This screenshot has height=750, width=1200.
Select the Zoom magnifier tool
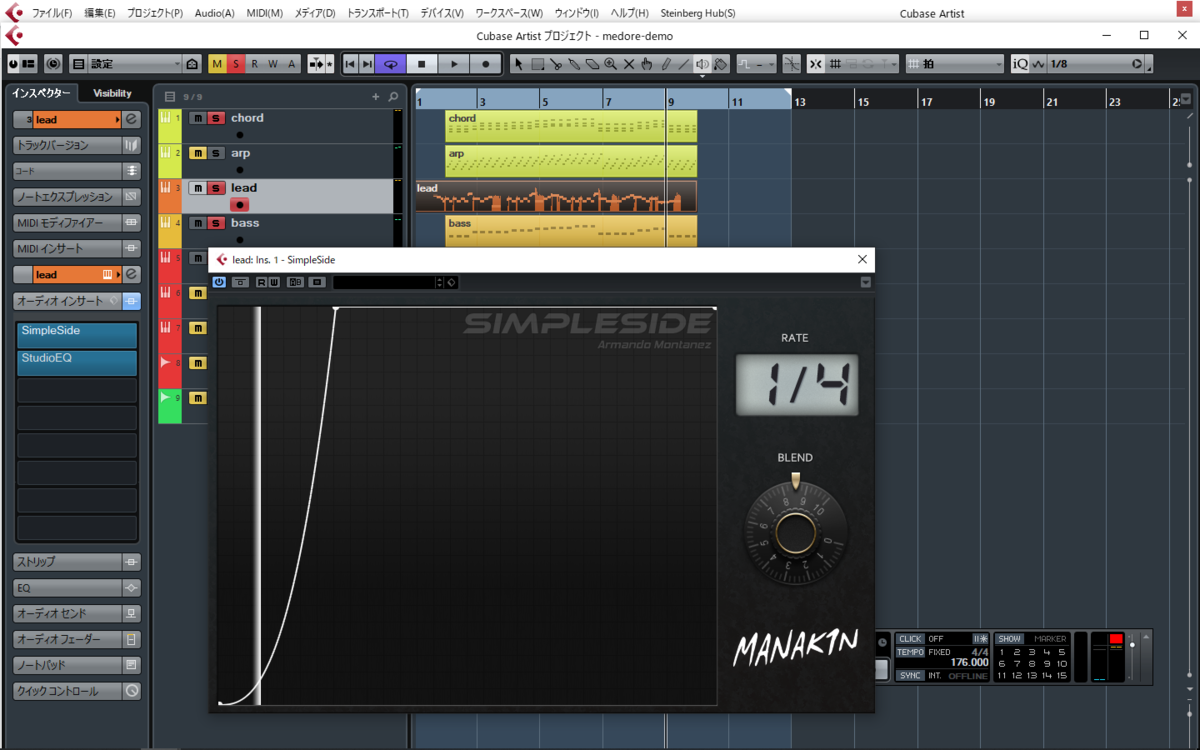tap(610, 64)
